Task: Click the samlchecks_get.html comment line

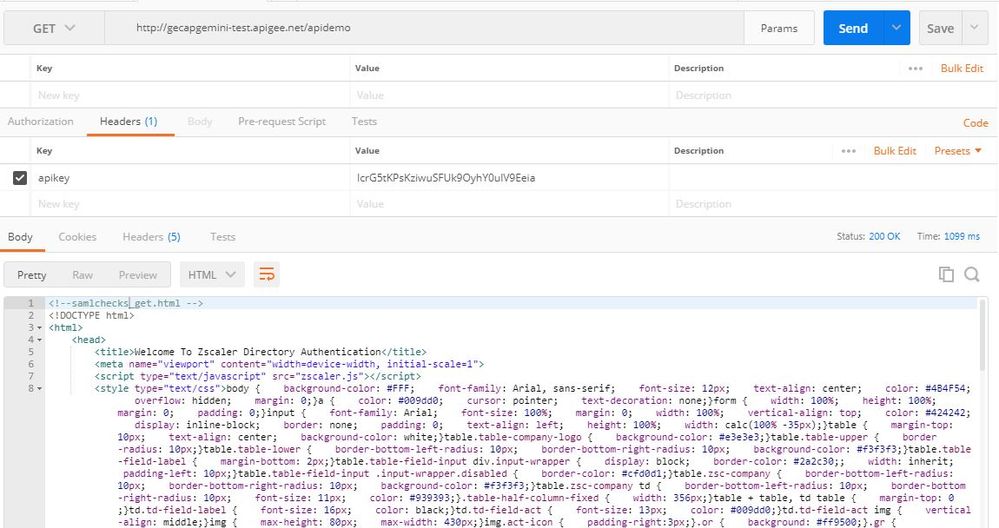Action: 126,303
